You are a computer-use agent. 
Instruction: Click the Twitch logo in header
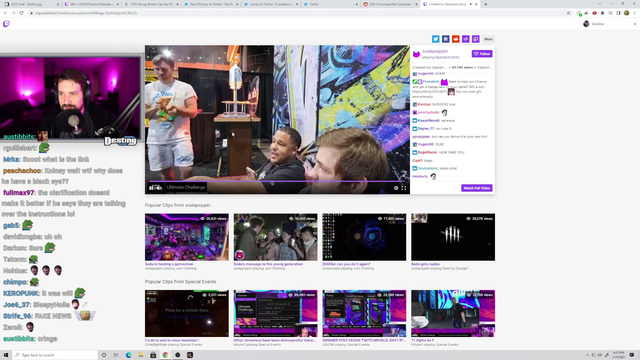click(6, 24)
